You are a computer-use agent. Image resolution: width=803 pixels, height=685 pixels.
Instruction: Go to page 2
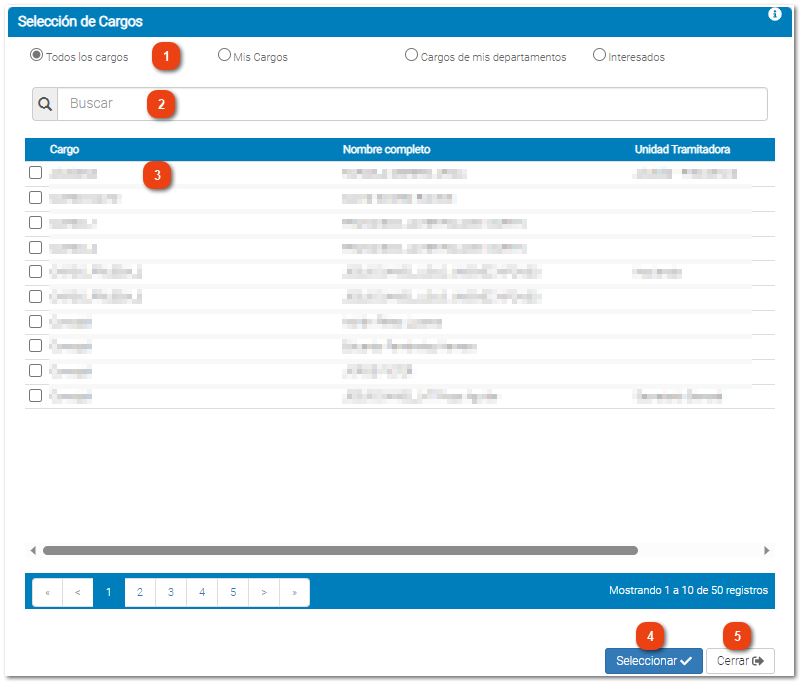pyautogui.click(x=140, y=593)
